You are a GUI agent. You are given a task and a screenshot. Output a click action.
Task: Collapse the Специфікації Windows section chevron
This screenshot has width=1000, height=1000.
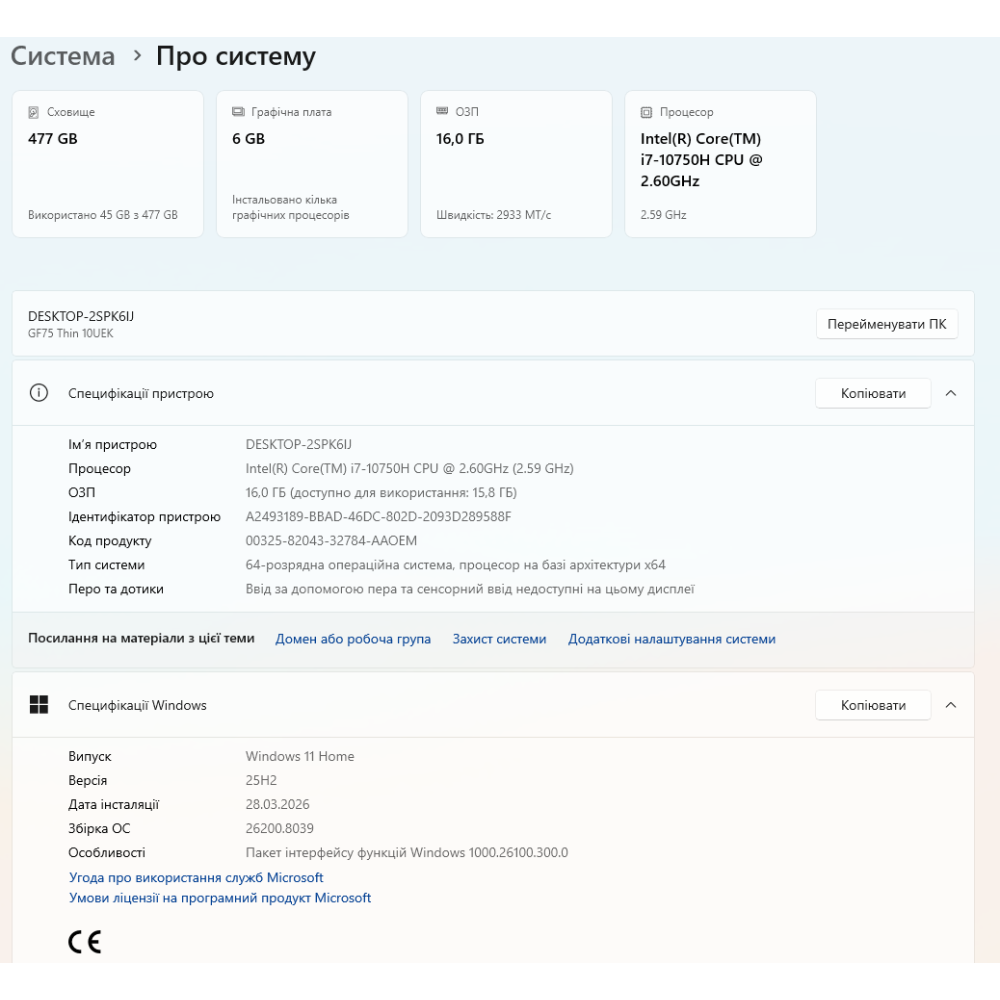coord(951,705)
